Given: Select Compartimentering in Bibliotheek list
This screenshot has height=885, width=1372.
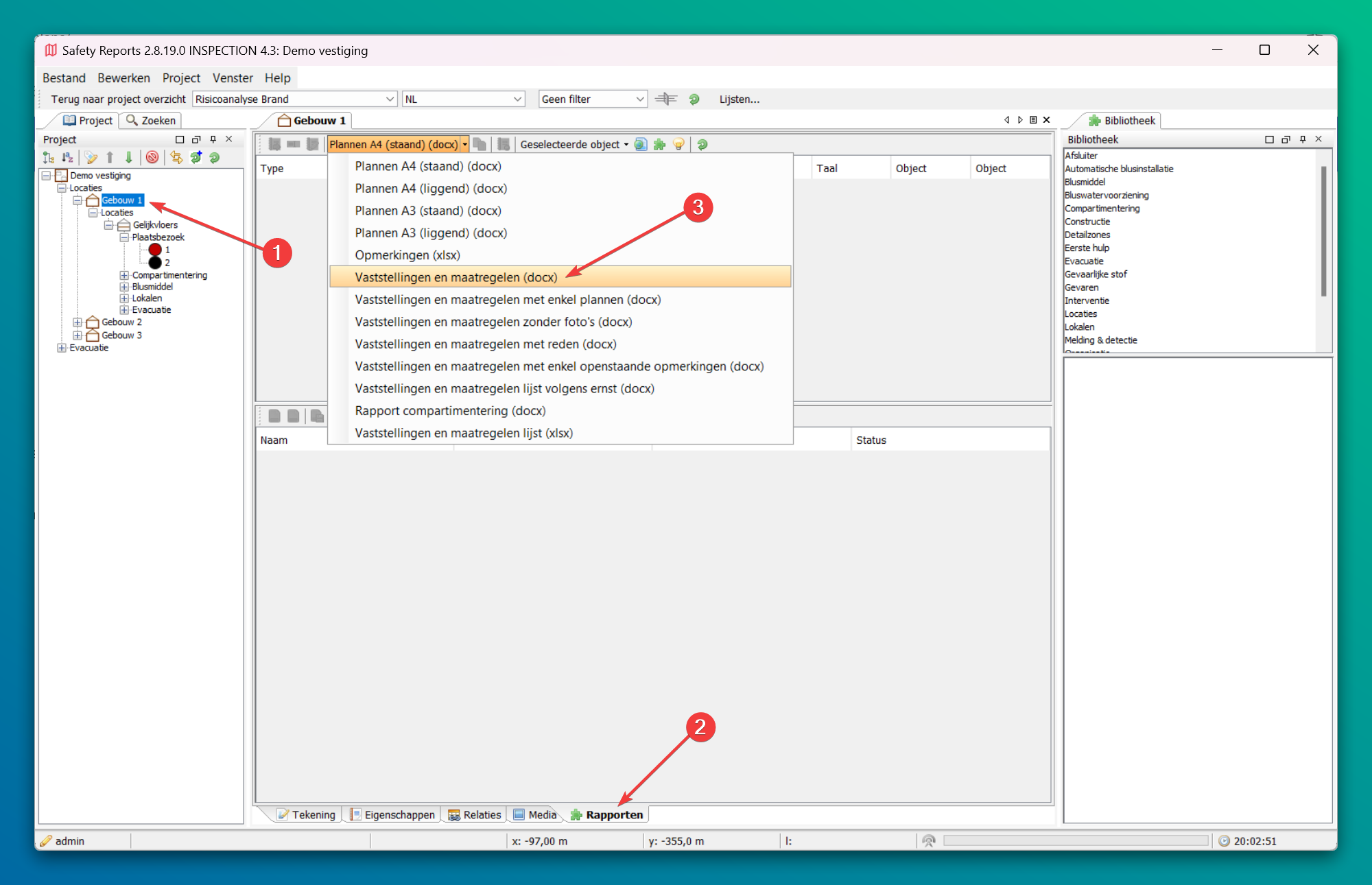Looking at the screenshot, I should point(1102,209).
